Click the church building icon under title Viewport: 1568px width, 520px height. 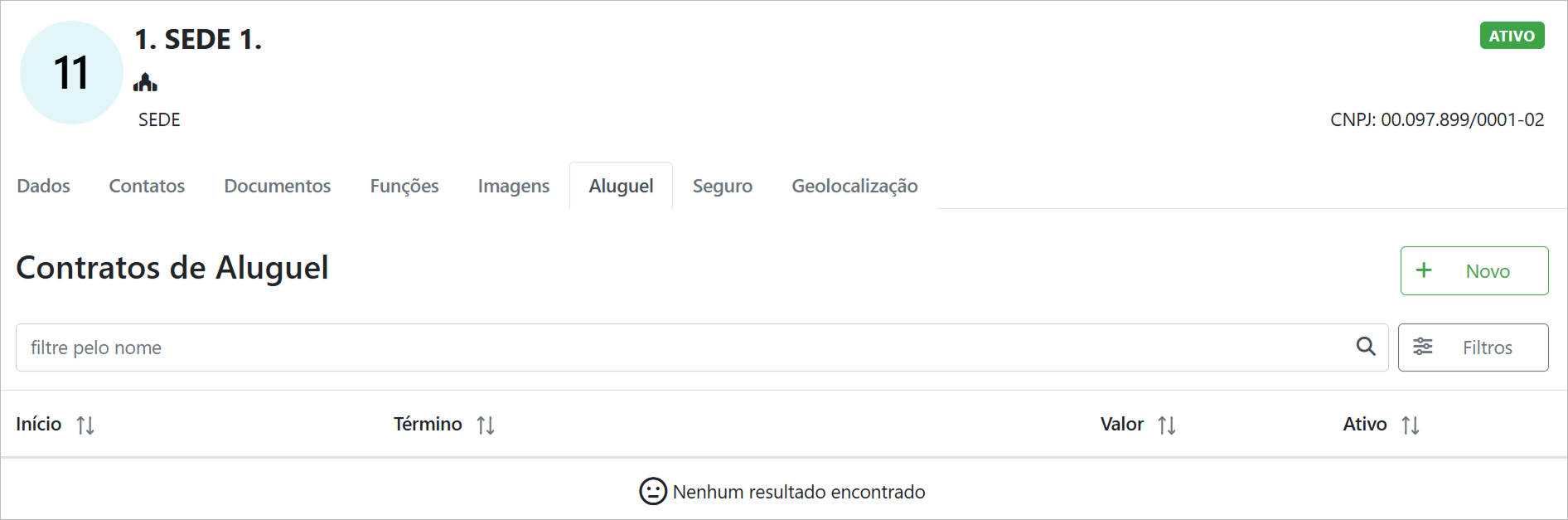click(x=145, y=82)
